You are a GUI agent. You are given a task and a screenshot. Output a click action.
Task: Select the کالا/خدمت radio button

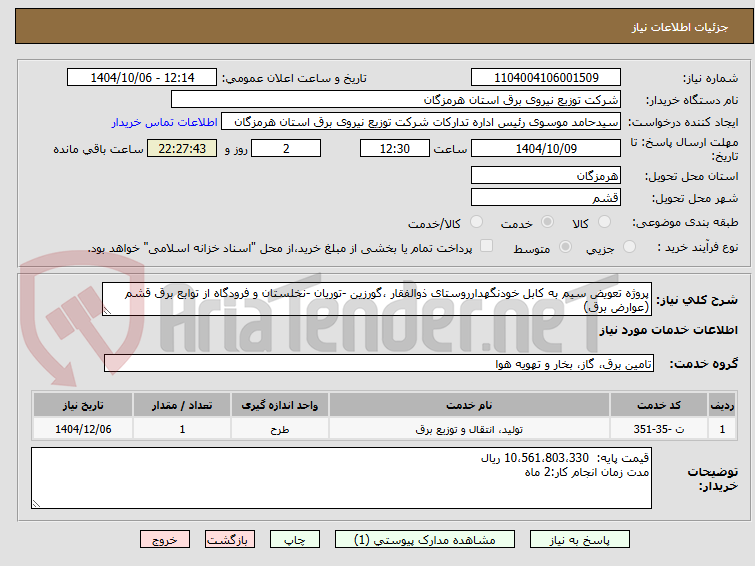tap(476, 222)
